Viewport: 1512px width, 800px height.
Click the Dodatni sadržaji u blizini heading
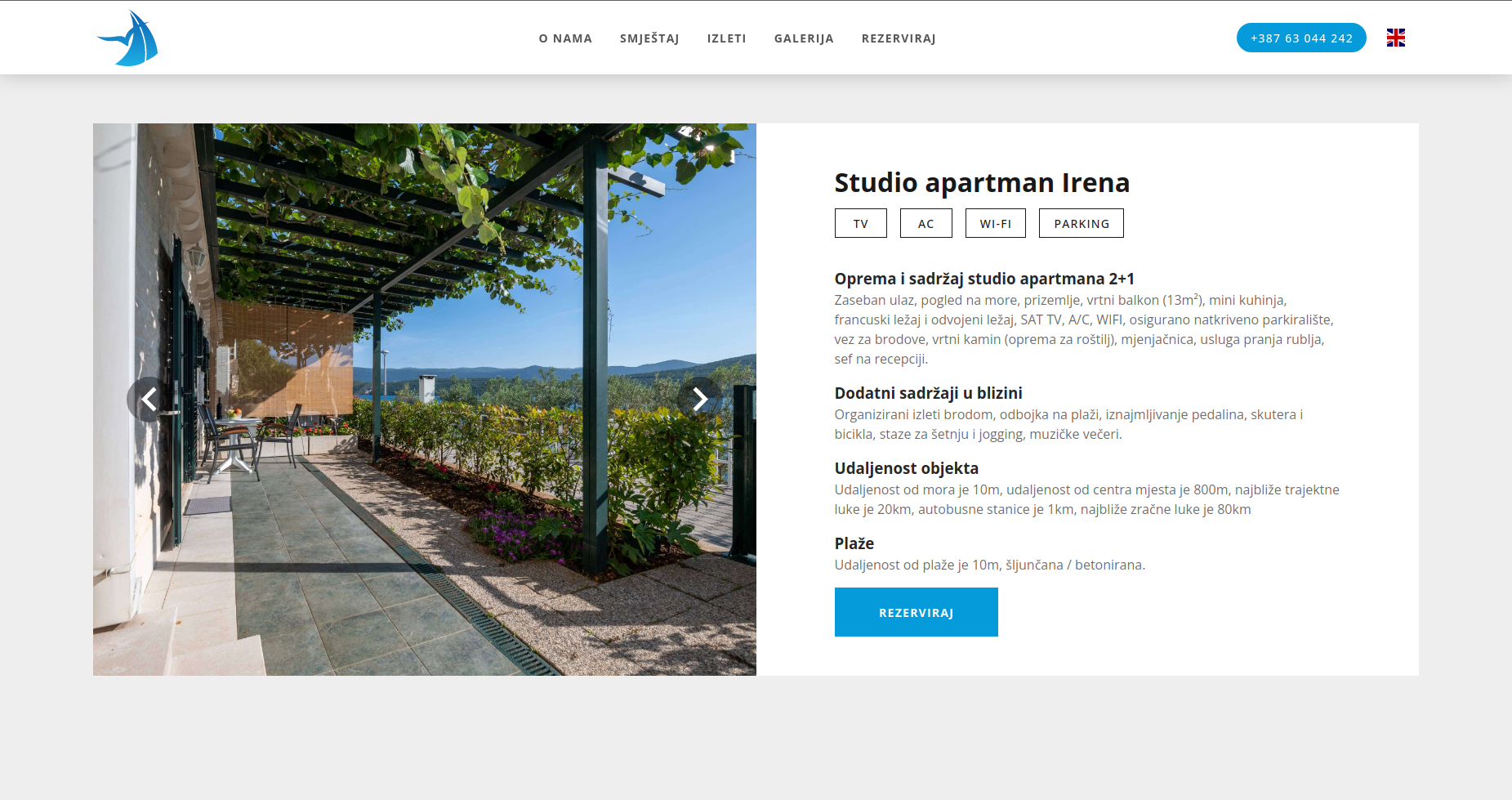coord(929,393)
